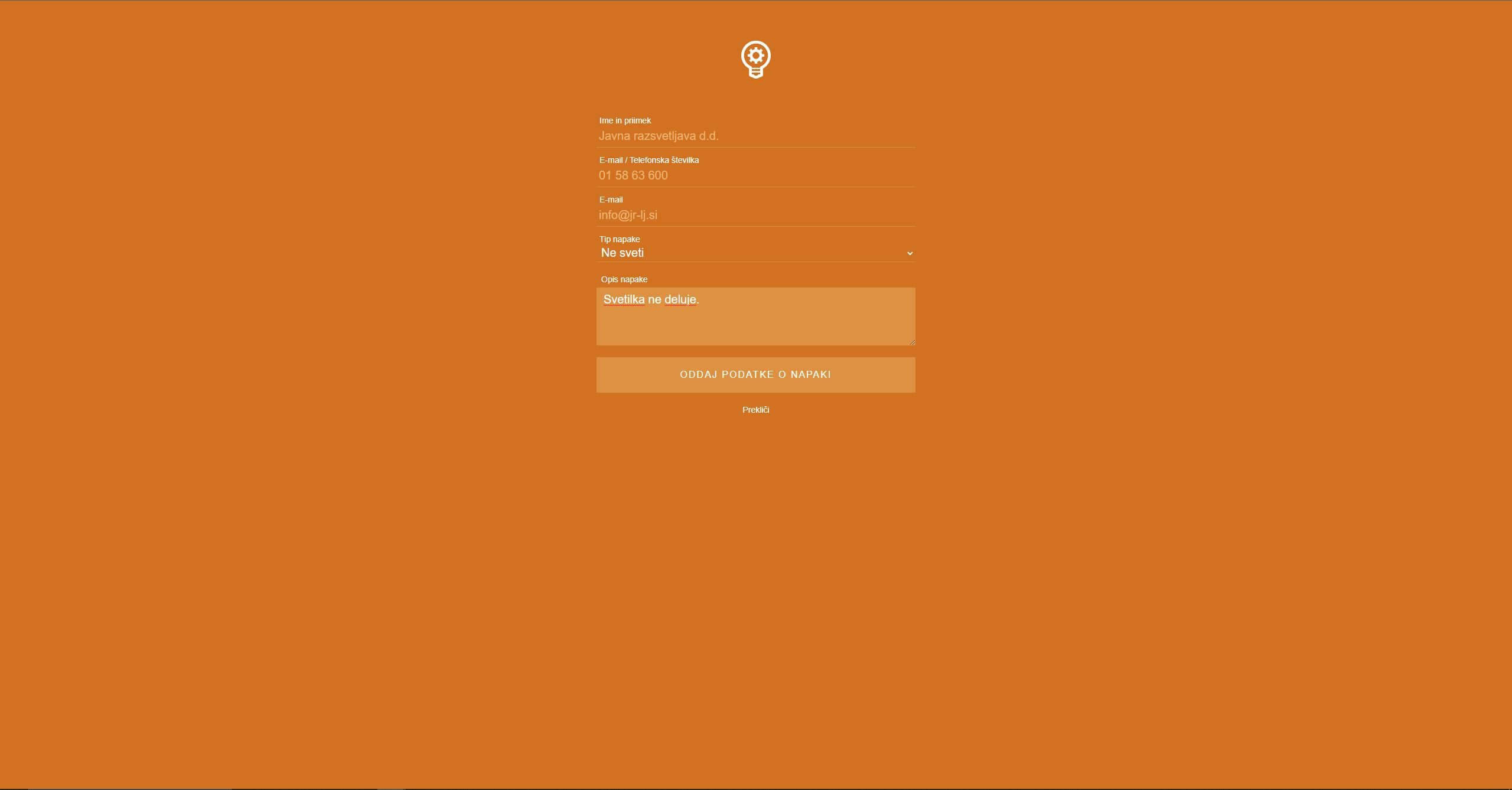Grab the text area resize handle
The width and height of the screenshot is (1512, 790).
tap(912, 342)
